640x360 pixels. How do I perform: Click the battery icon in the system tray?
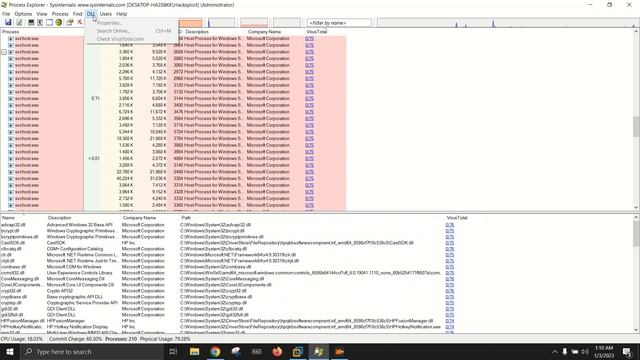pyautogui.click(x=575, y=351)
